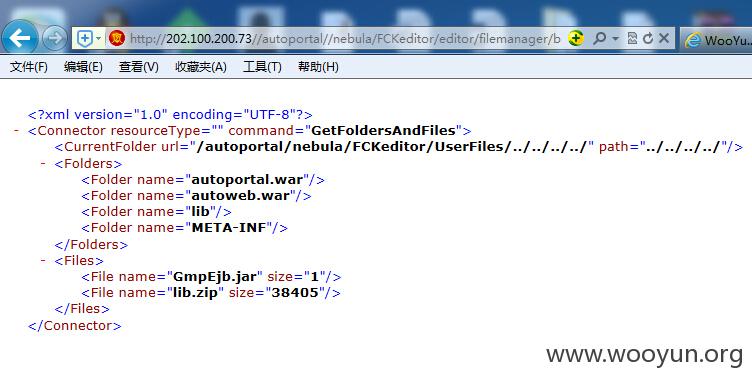Click the green plus icon in address bar
752x383 pixels.
576,38
